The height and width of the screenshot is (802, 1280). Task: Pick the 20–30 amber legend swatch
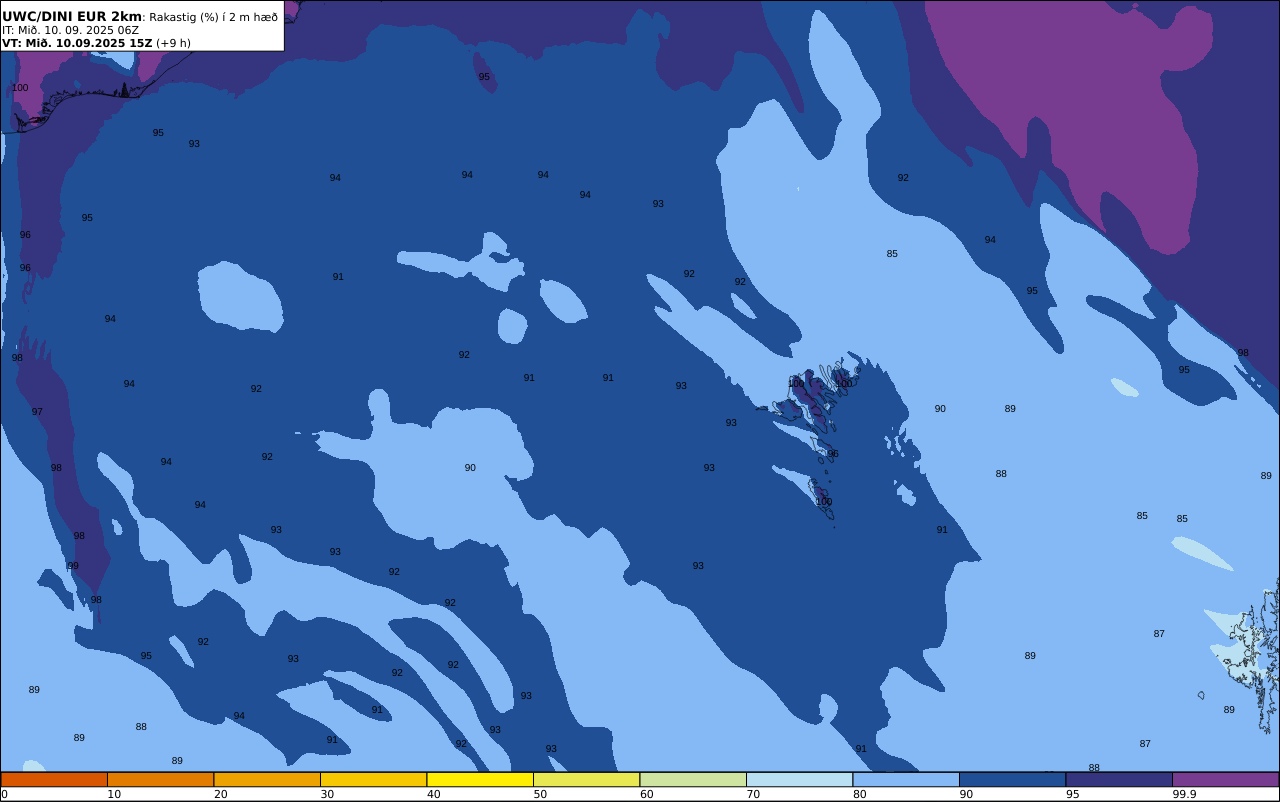pyautogui.click(x=267, y=779)
